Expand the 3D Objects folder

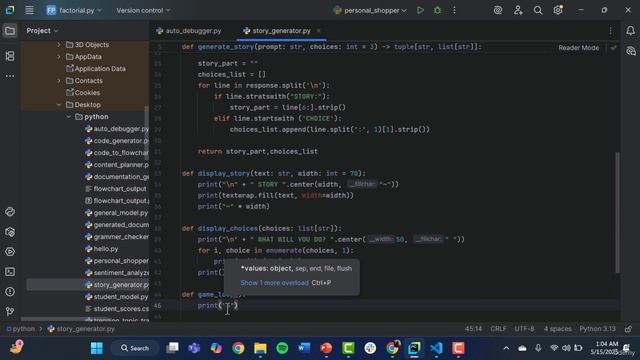click(59, 44)
